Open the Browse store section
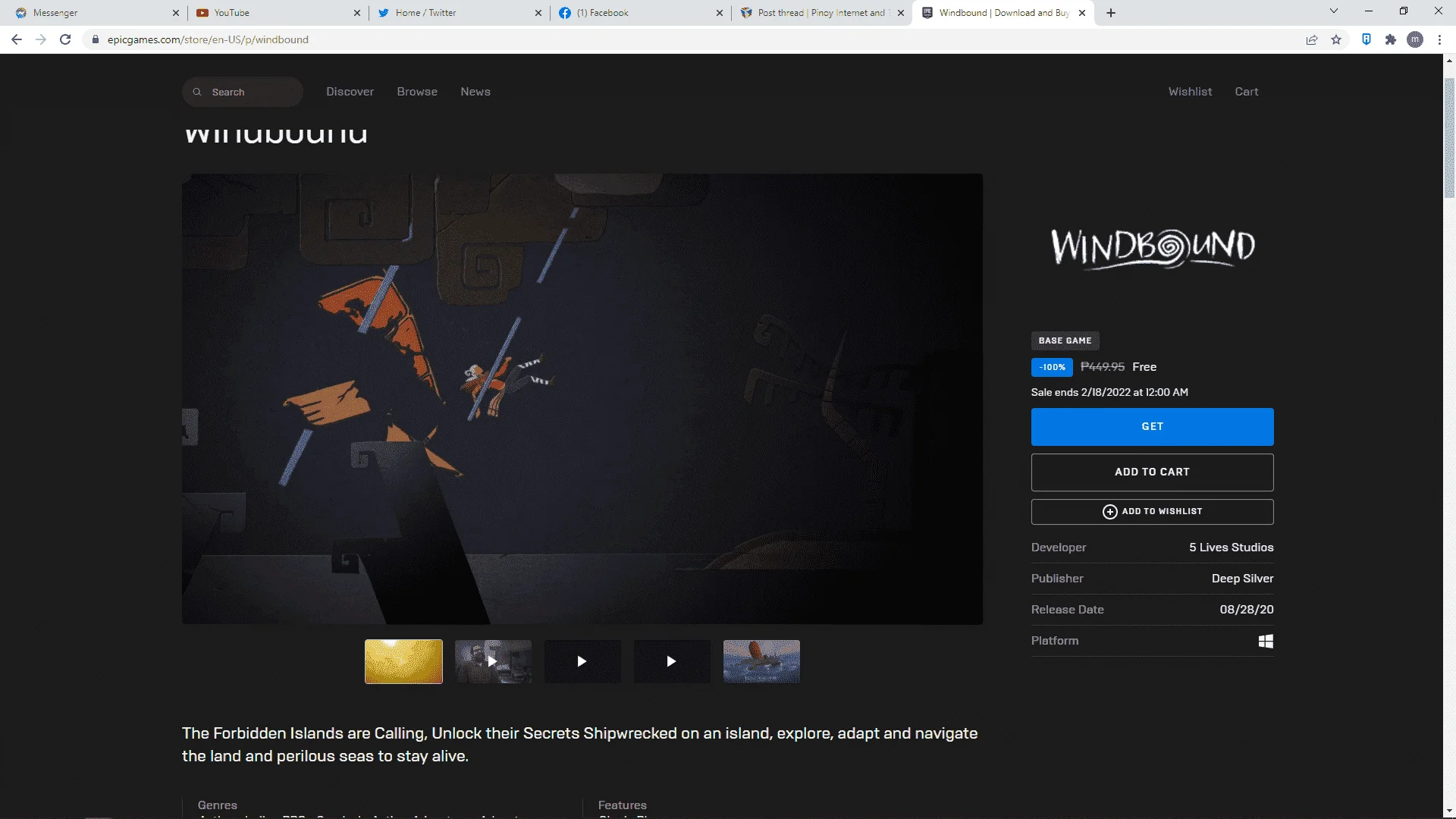Image resolution: width=1456 pixels, height=819 pixels. point(417,92)
